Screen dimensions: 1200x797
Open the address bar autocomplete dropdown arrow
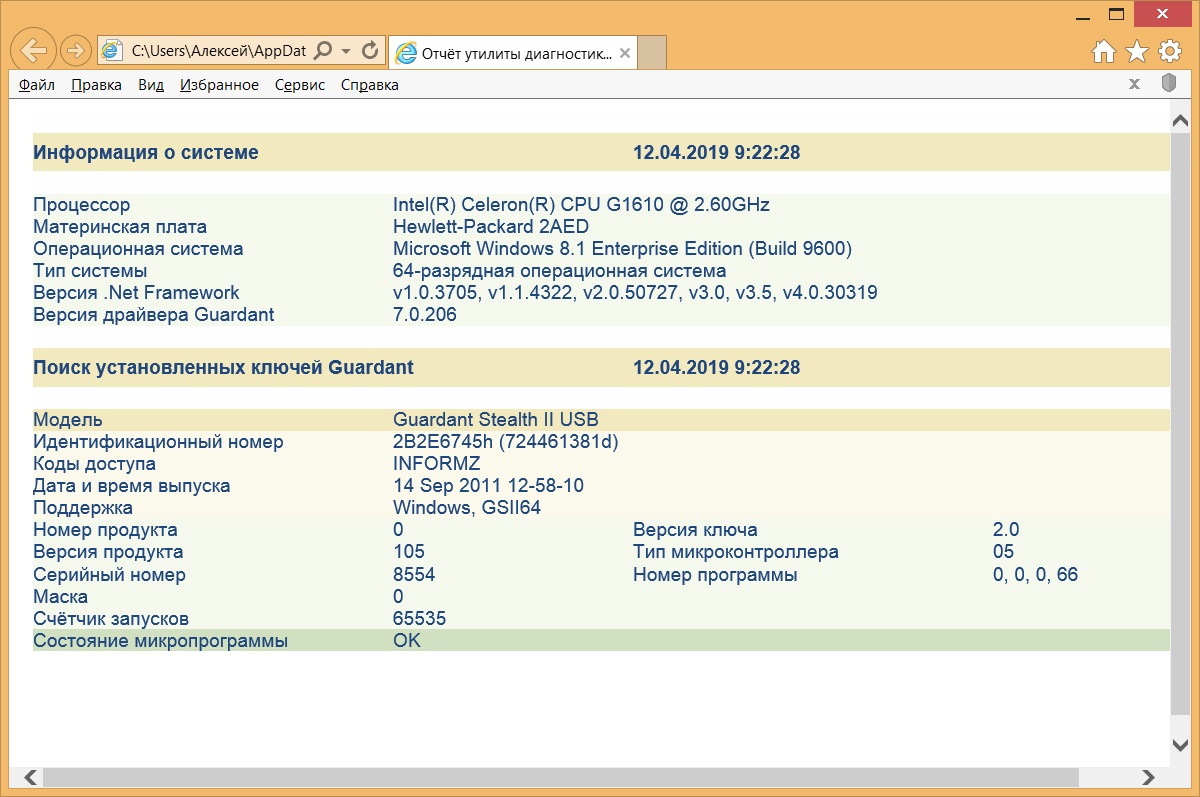346,51
